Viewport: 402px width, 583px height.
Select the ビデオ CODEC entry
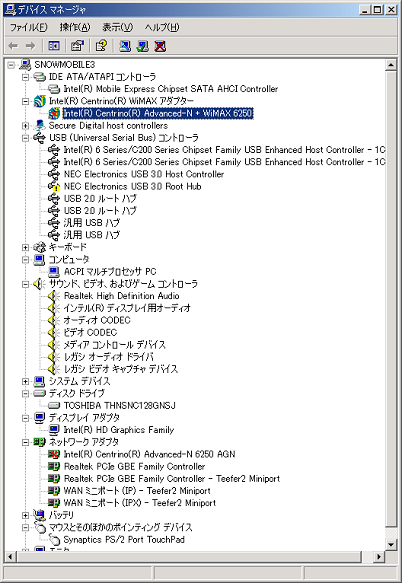tap(90, 333)
